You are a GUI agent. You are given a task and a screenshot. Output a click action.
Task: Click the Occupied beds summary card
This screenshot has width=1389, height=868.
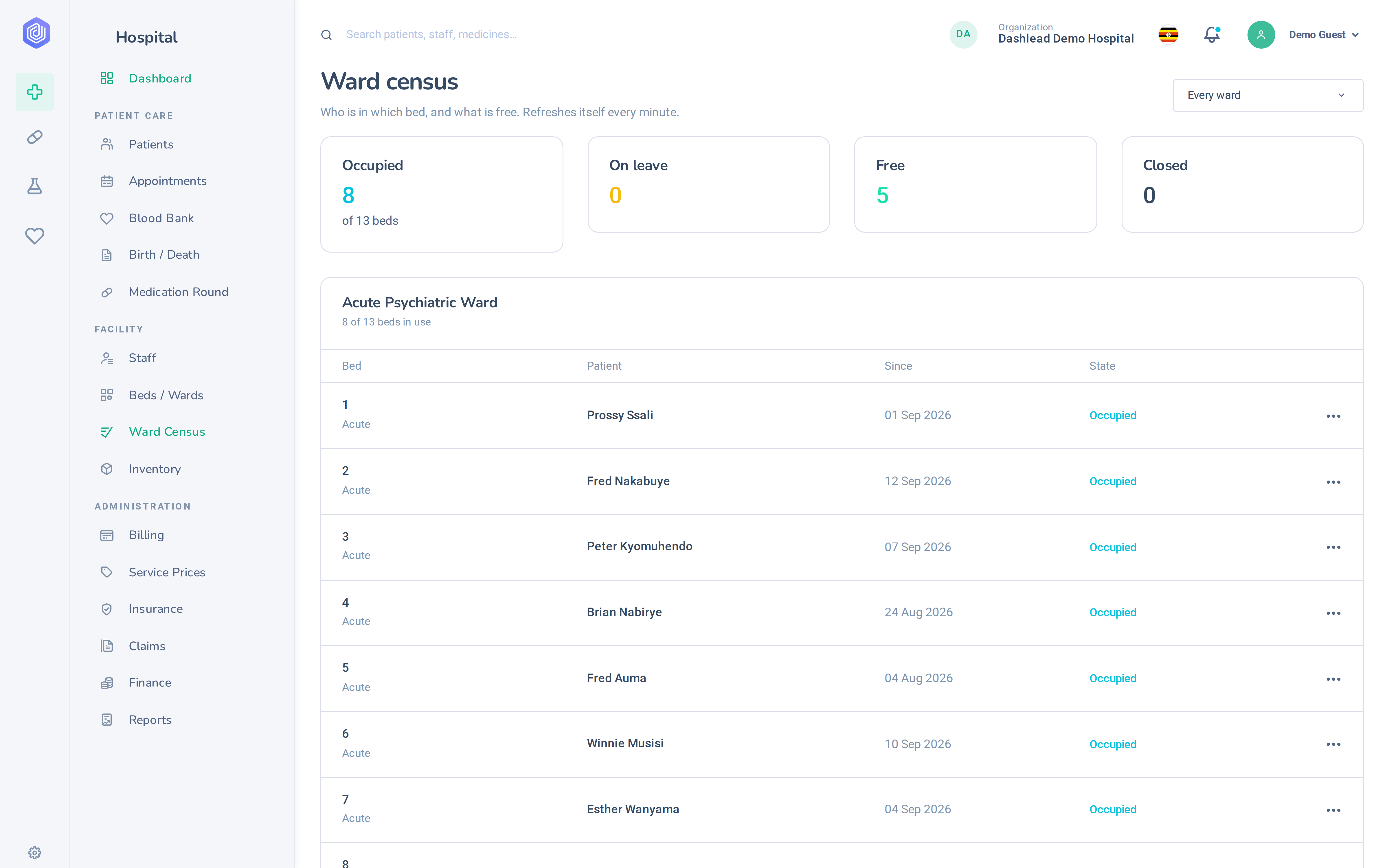[x=441, y=194]
